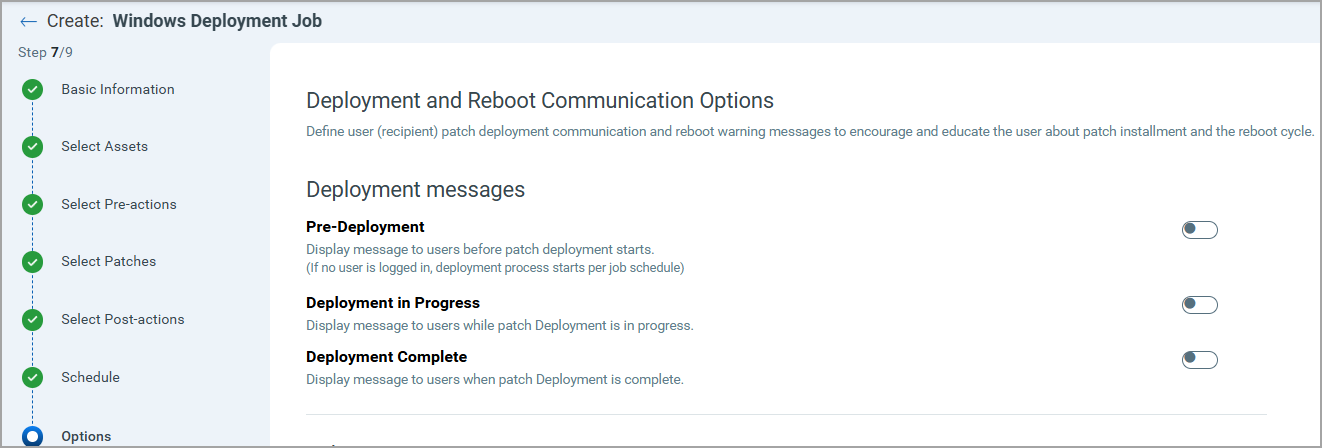Go to the Basic Information step

pyautogui.click(x=118, y=89)
